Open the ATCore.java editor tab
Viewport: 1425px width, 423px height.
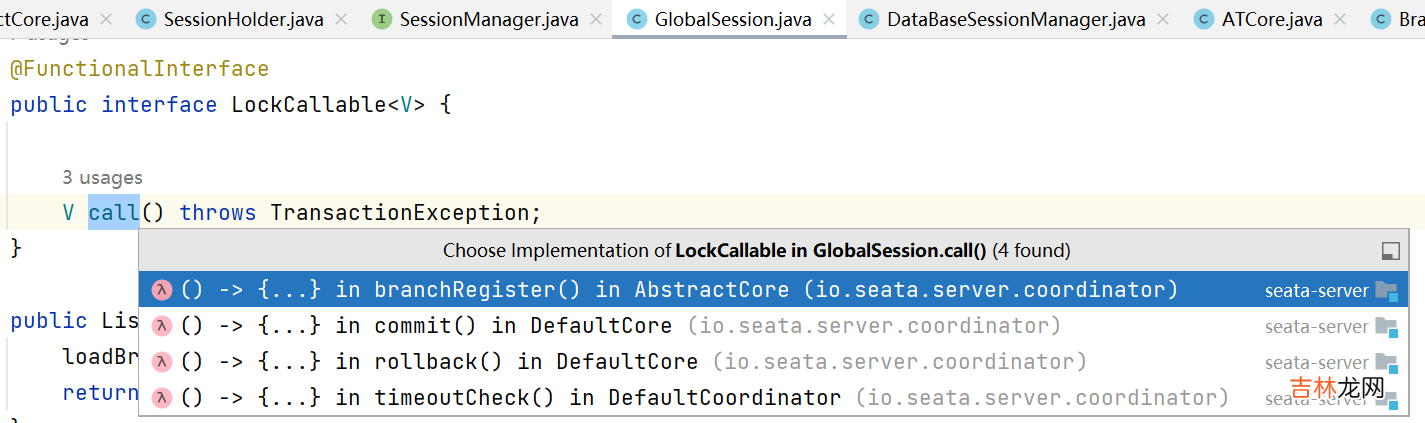coord(1272,19)
